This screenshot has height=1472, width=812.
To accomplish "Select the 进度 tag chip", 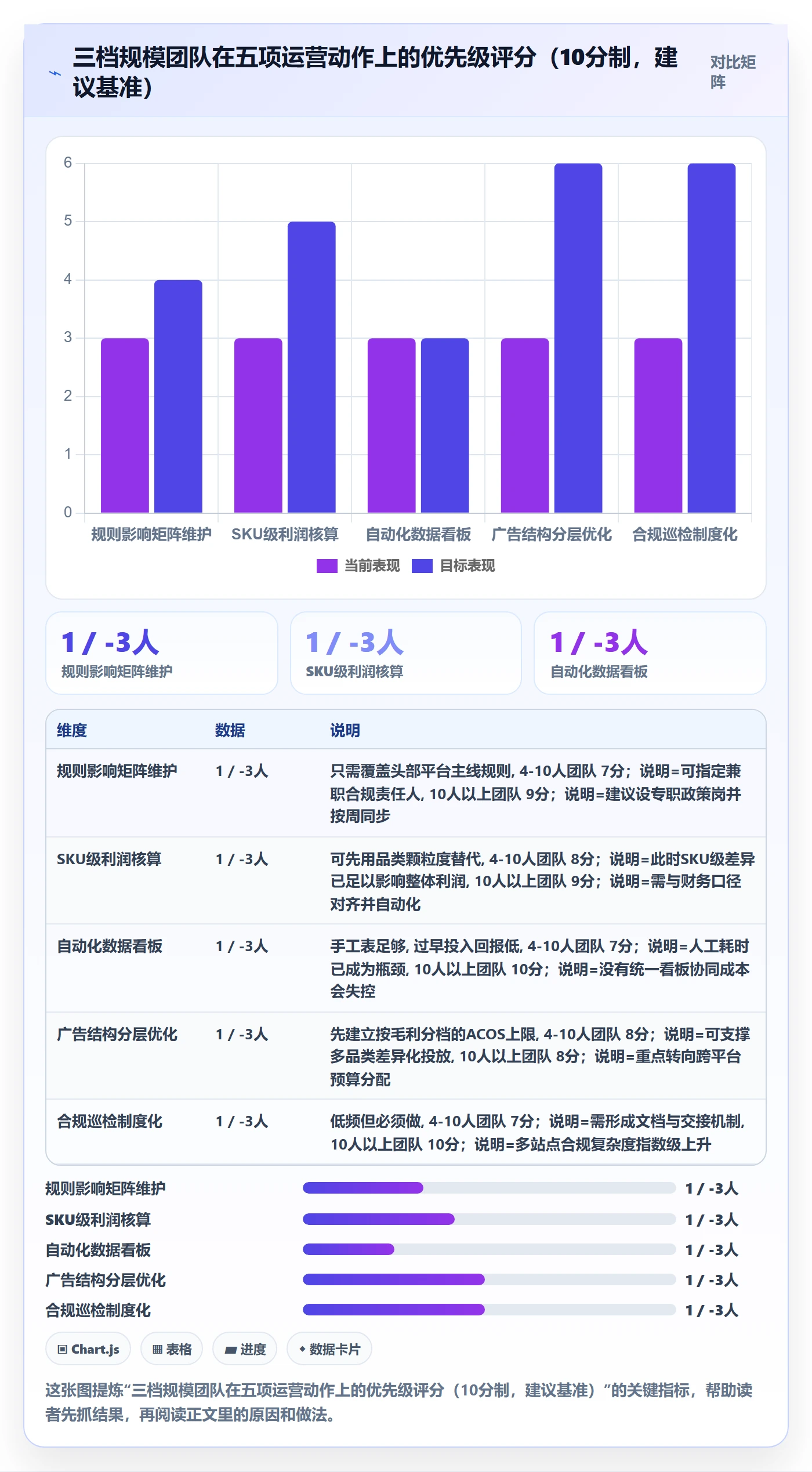I will point(245,1349).
